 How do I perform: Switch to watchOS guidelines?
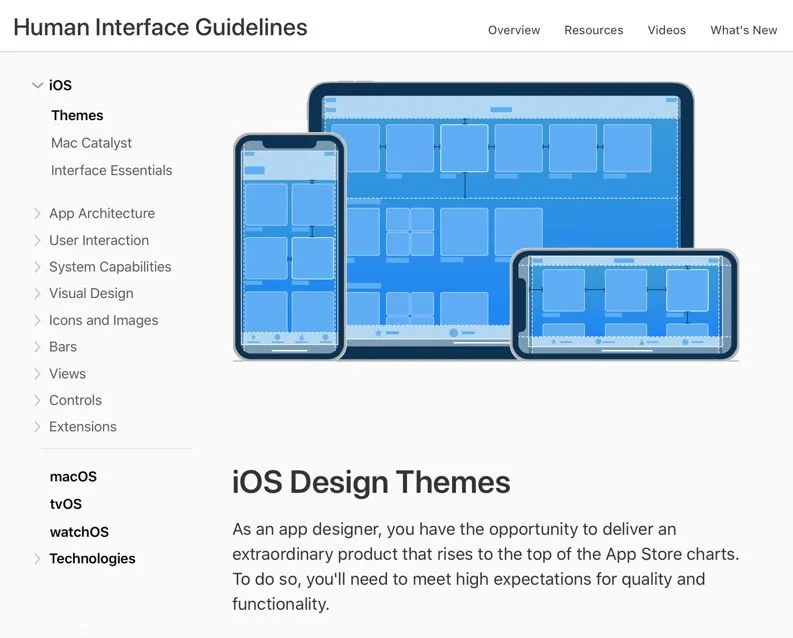pos(79,532)
